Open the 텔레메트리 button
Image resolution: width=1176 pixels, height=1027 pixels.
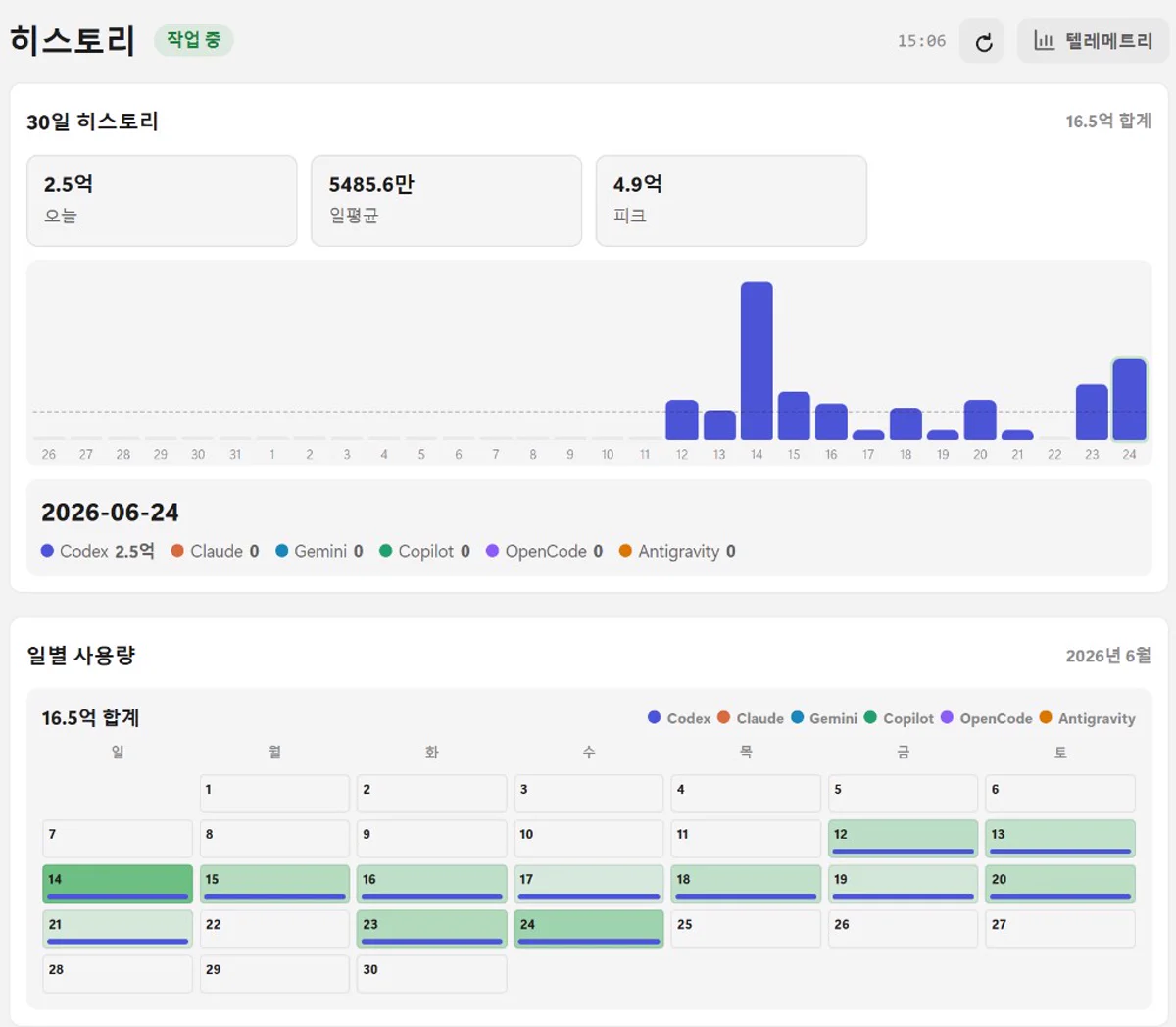pyautogui.click(x=1093, y=41)
